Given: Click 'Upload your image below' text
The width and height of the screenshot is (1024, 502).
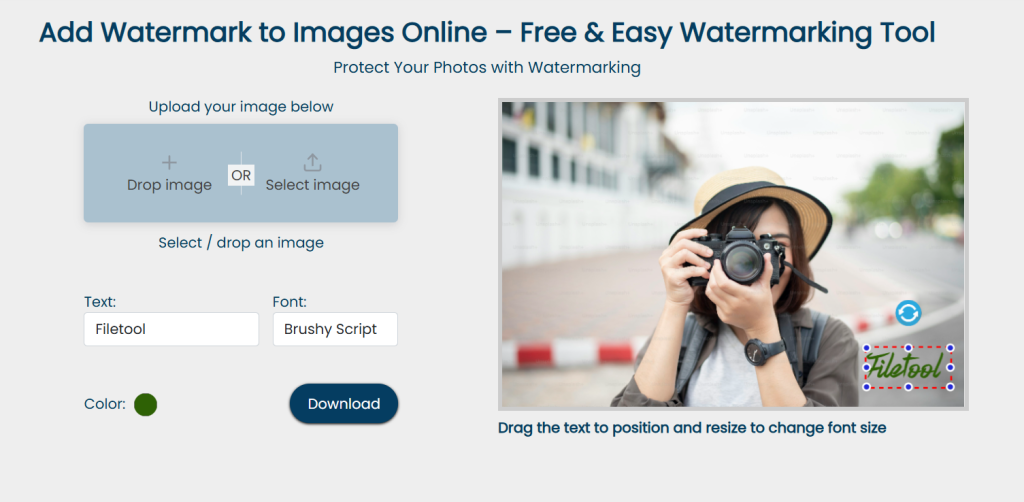Looking at the screenshot, I should point(241,106).
